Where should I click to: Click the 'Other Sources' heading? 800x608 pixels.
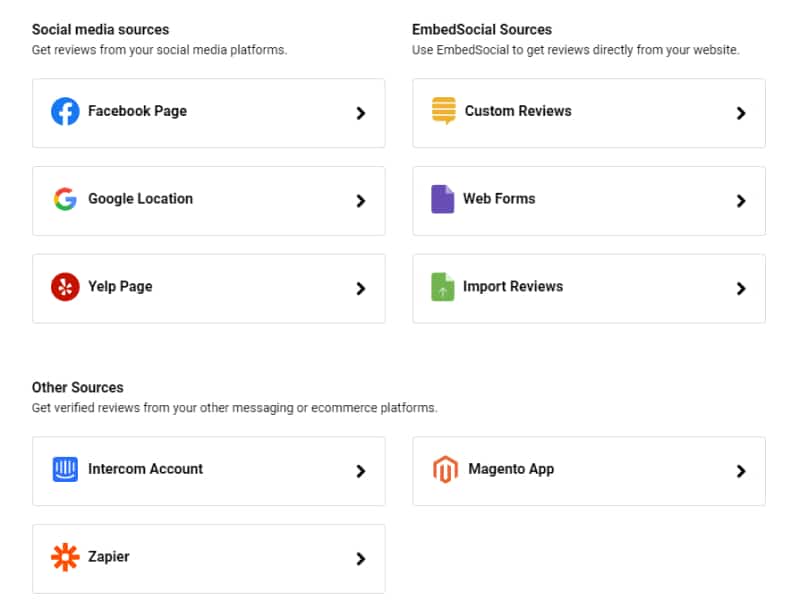(78, 388)
